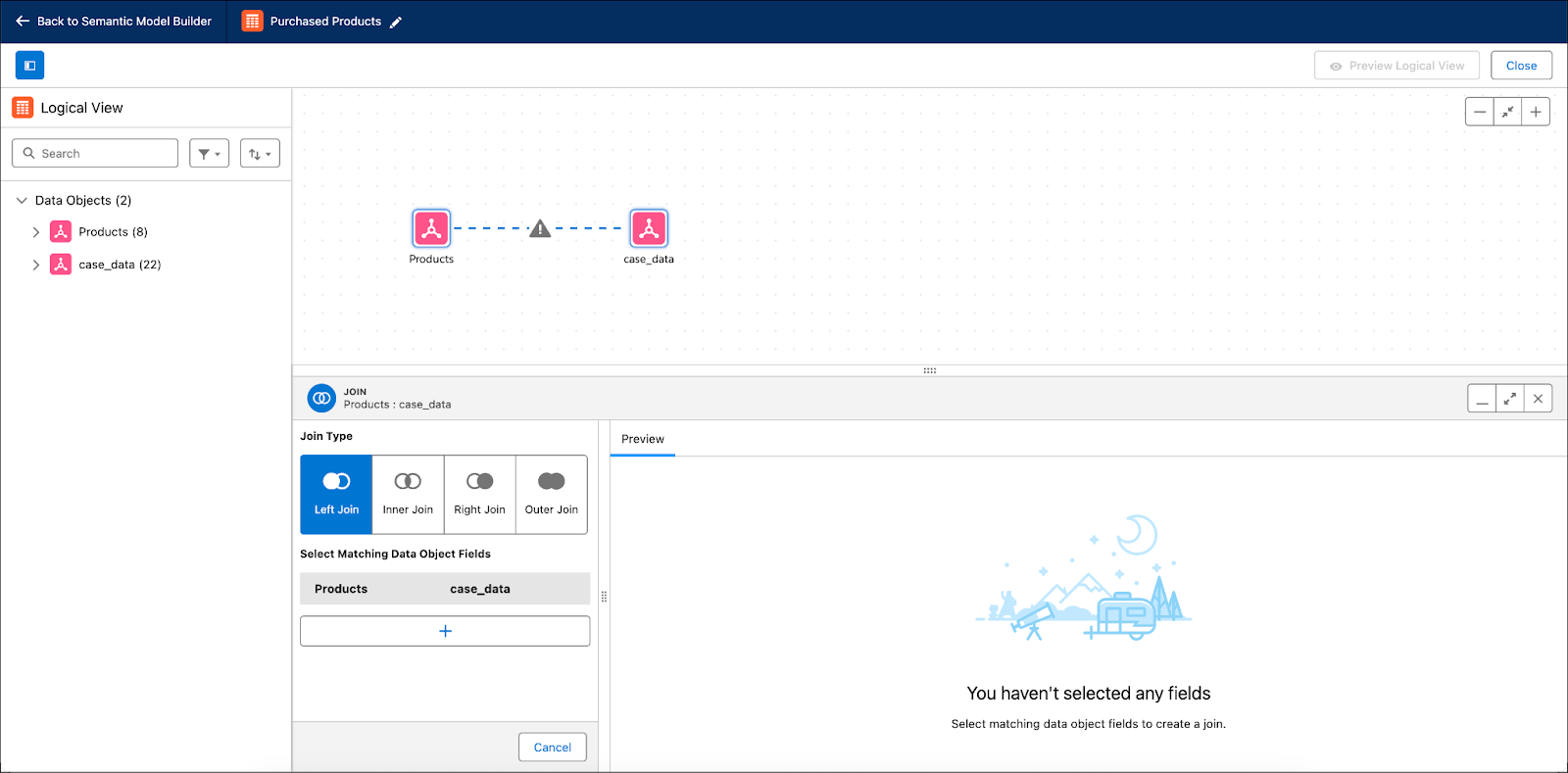Image resolution: width=1568 pixels, height=773 pixels.
Task: Select Right Join type
Action: (x=480, y=495)
